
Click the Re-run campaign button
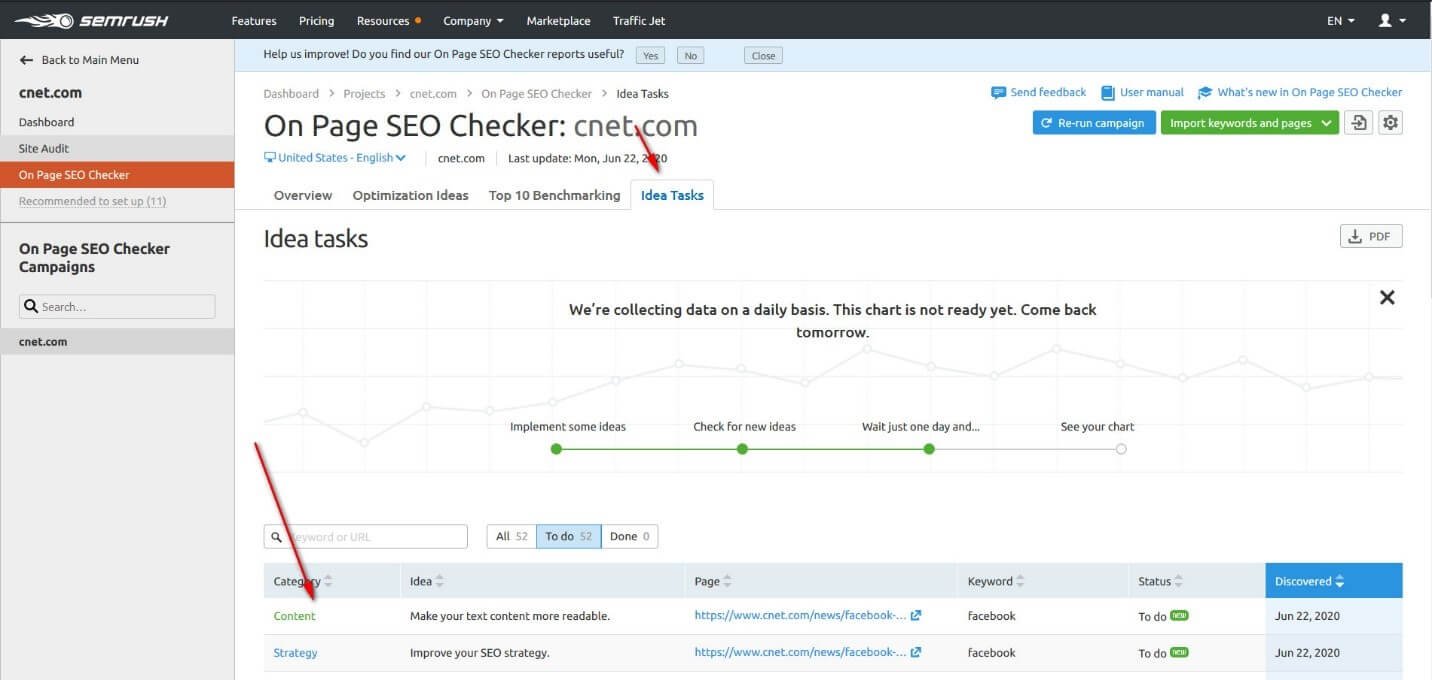pyautogui.click(x=1094, y=123)
